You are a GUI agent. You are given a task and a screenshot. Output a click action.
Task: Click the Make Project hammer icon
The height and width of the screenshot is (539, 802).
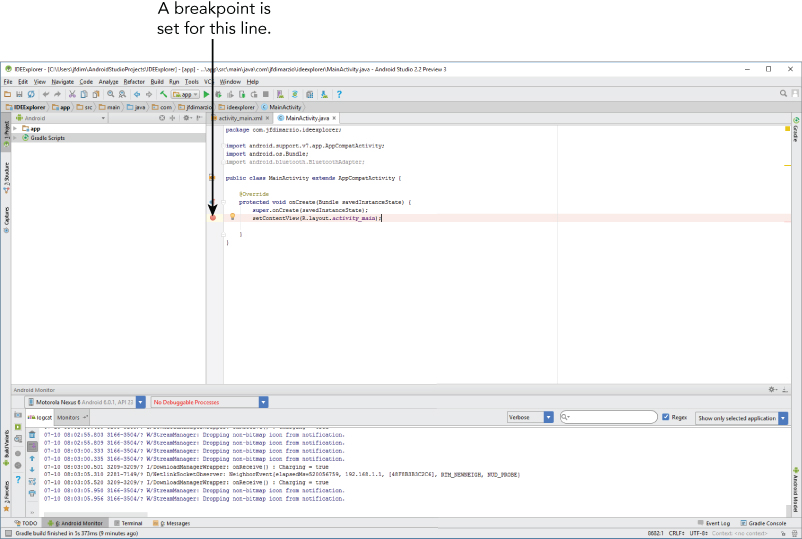(x=163, y=94)
